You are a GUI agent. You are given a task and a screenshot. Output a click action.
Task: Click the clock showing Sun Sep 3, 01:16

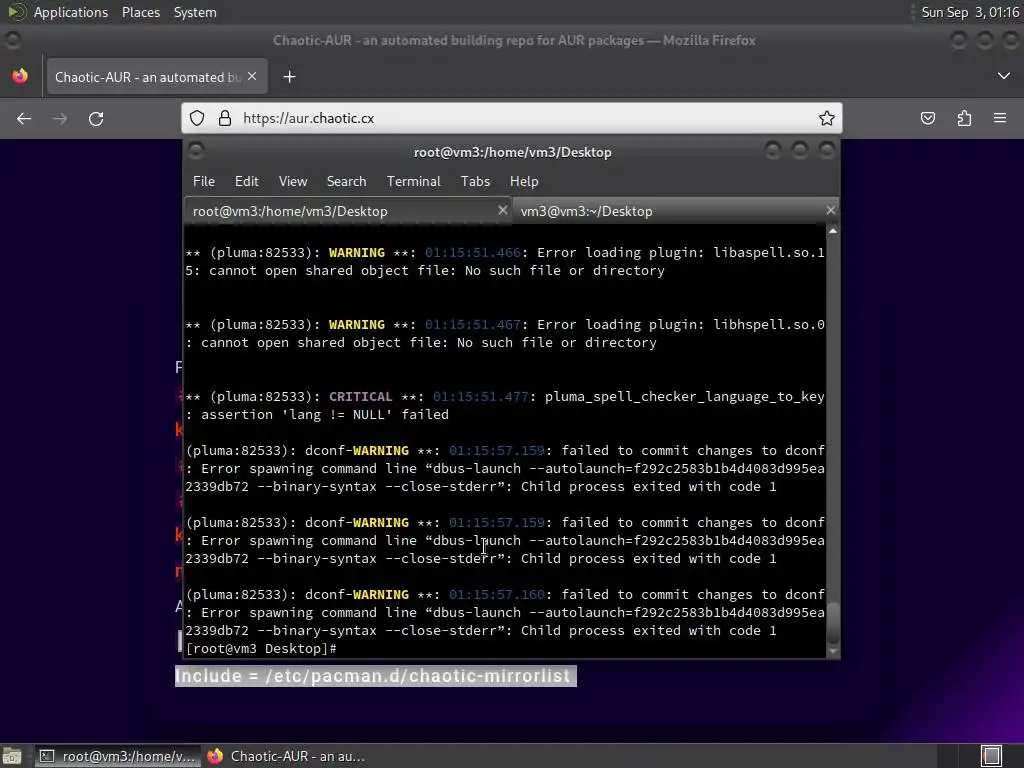tap(970, 12)
